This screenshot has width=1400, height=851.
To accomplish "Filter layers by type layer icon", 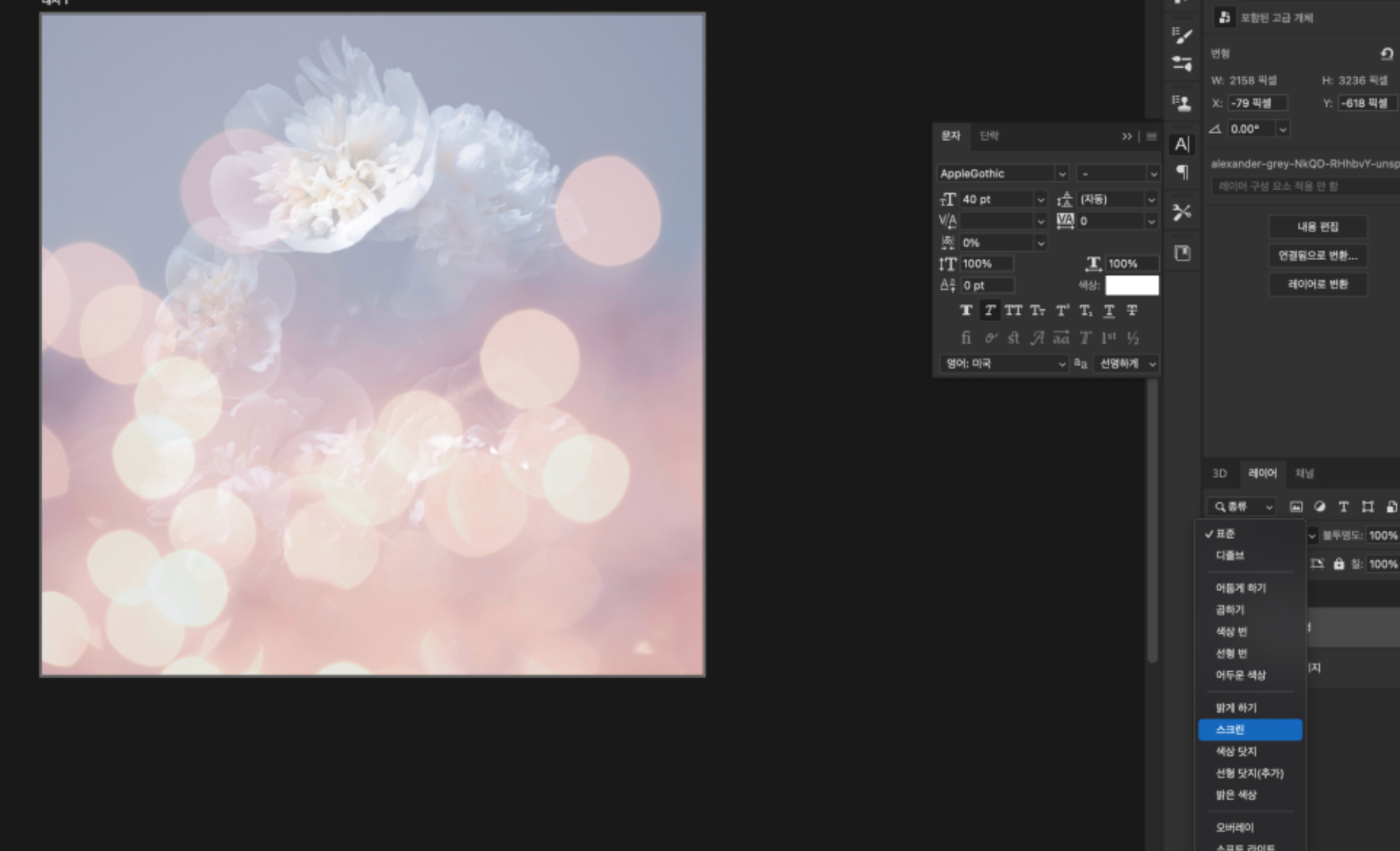I will coord(1344,506).
